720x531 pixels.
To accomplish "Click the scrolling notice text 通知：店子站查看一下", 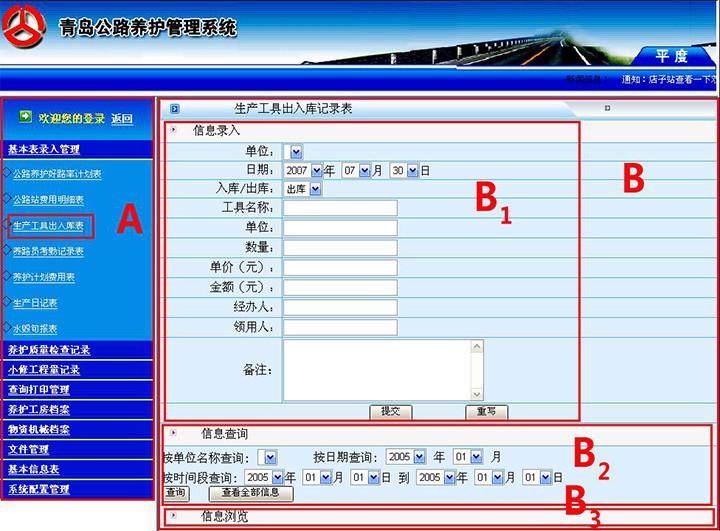I will pos(669,79).
